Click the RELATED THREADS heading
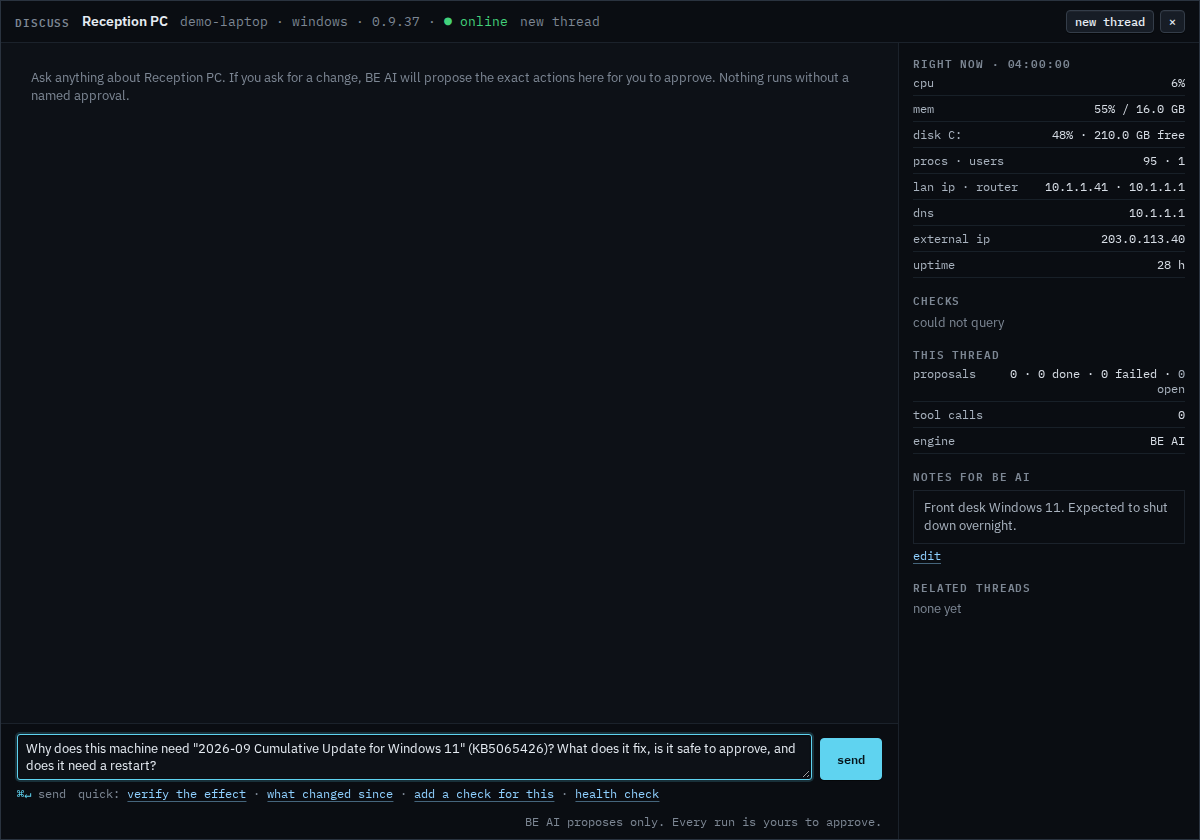The width and height of the screenshot is (1200, 840). pos(971,588)
